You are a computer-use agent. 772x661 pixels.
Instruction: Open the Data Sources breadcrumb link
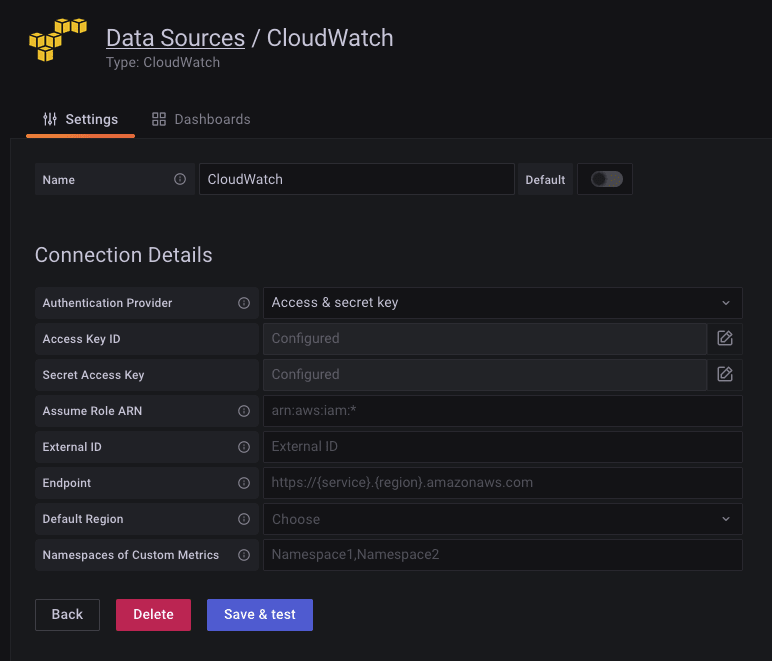click(x=175, y=38)
